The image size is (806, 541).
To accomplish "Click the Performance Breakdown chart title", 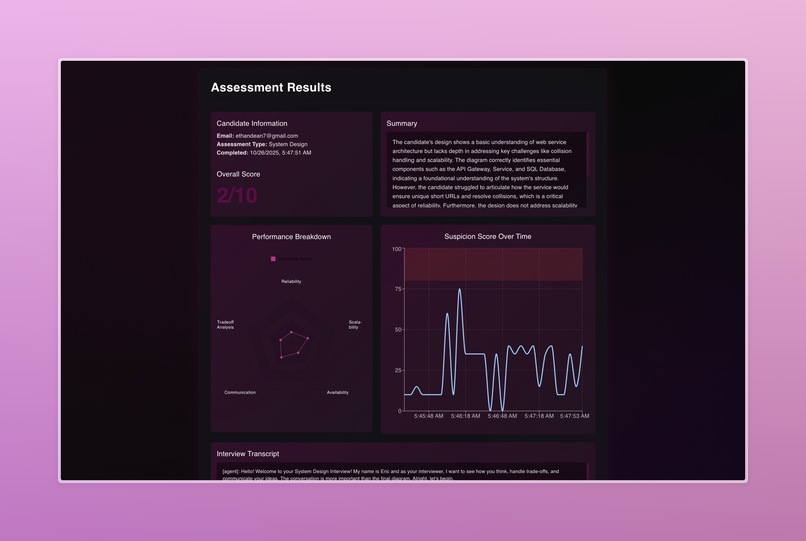I will coord(291,237).
